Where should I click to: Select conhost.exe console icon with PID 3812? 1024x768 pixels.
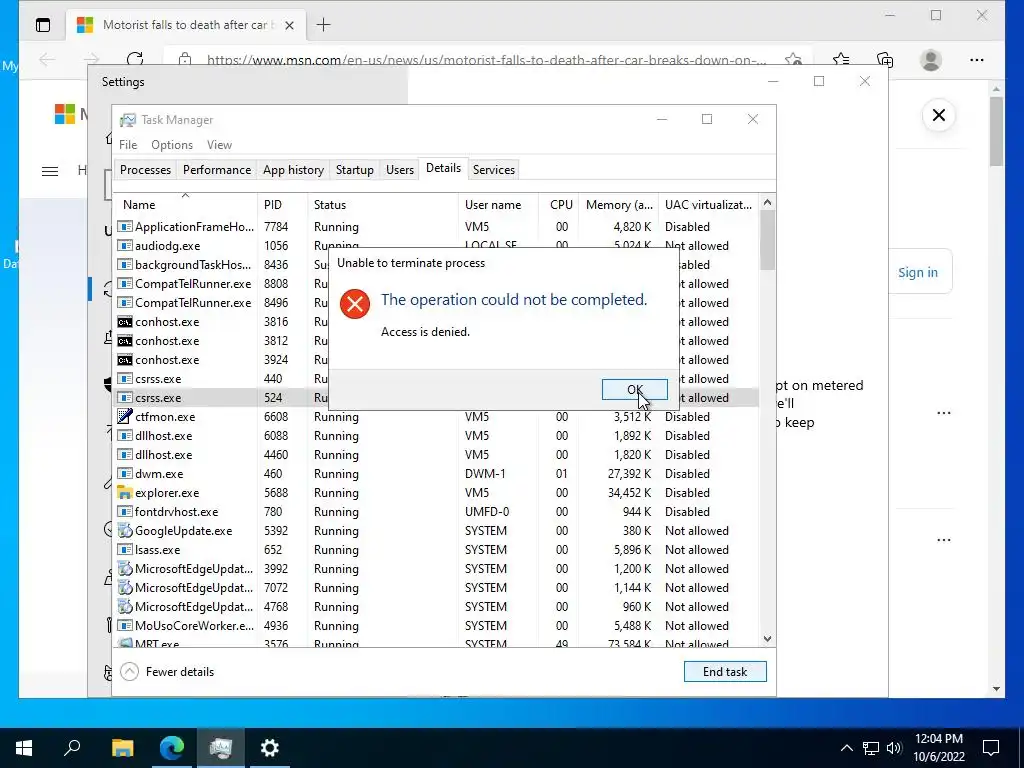125,340
